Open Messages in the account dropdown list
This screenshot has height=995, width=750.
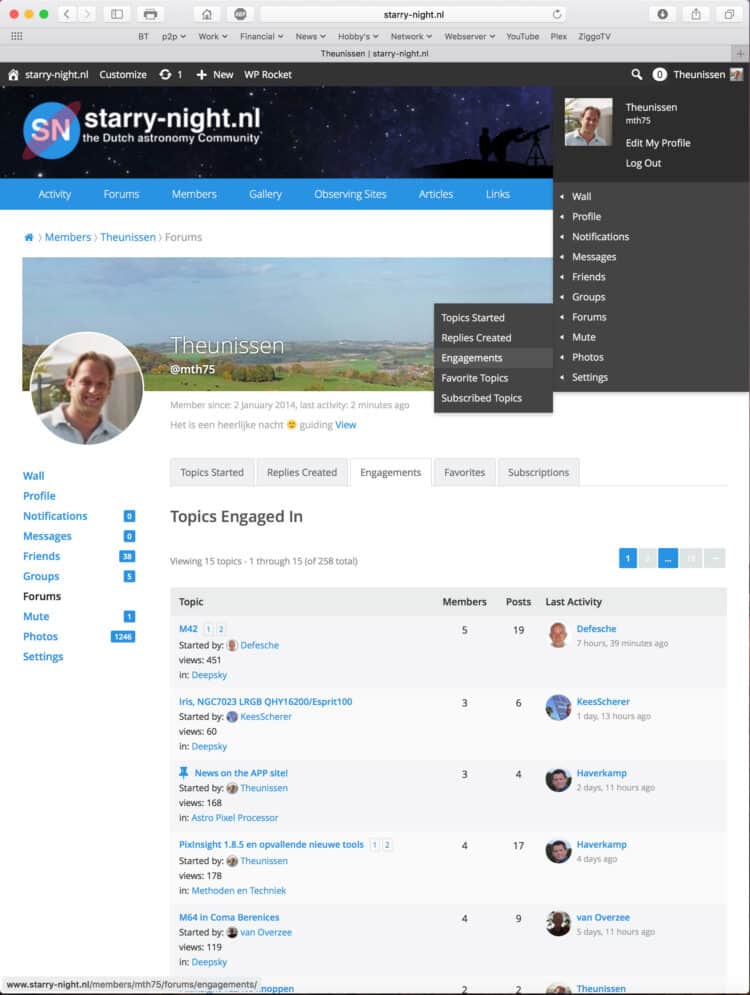click(x=594, y=256)
